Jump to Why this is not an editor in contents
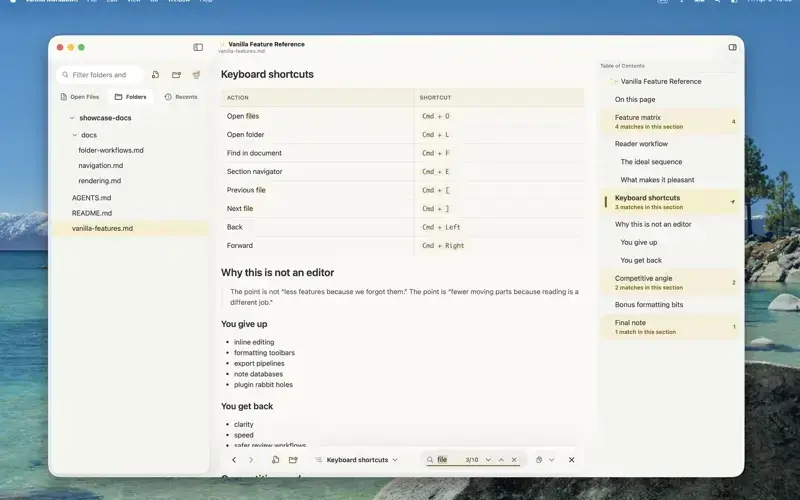The image size is (800, 500). coord(653,224)
